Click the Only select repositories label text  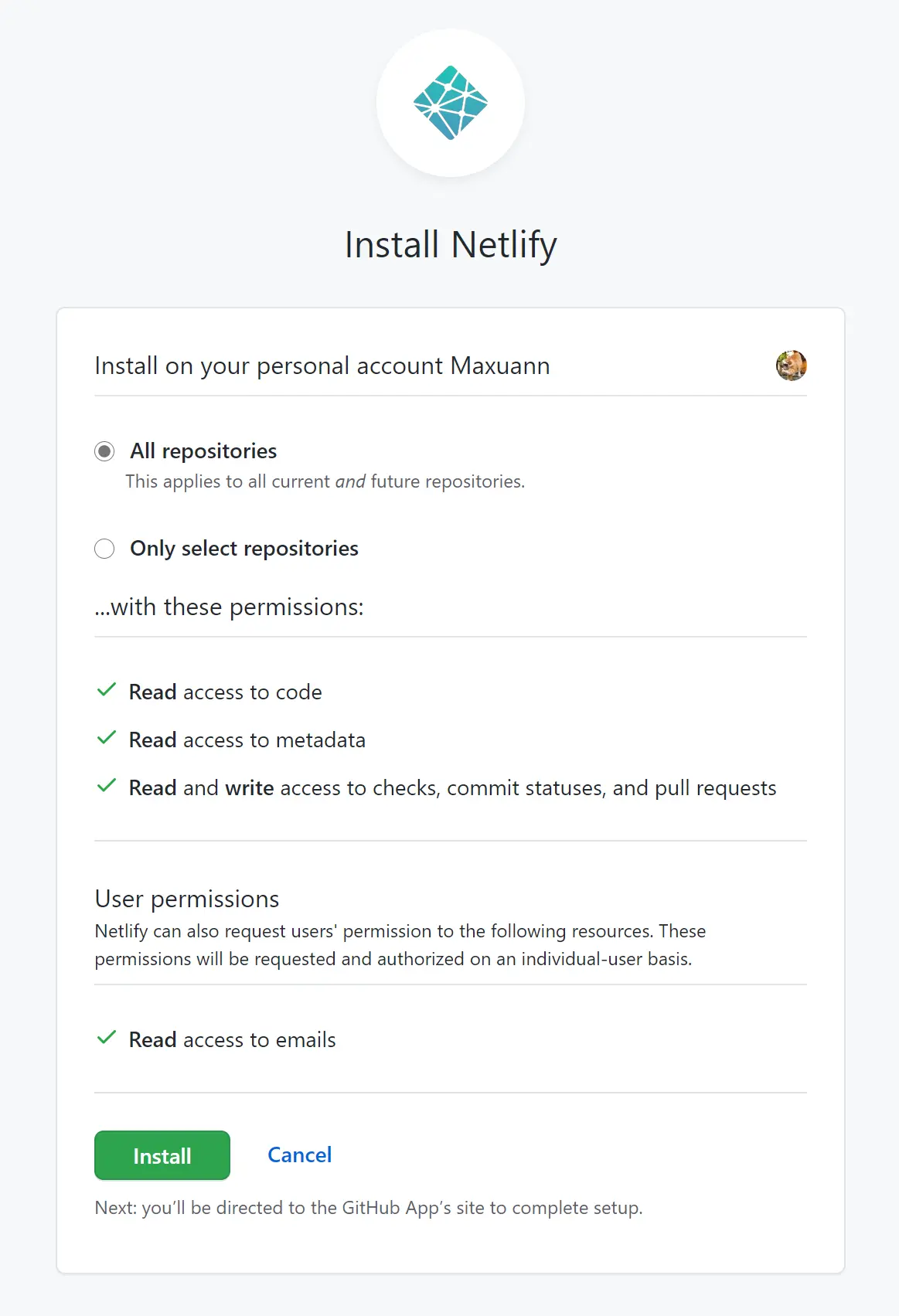(244, 549)
